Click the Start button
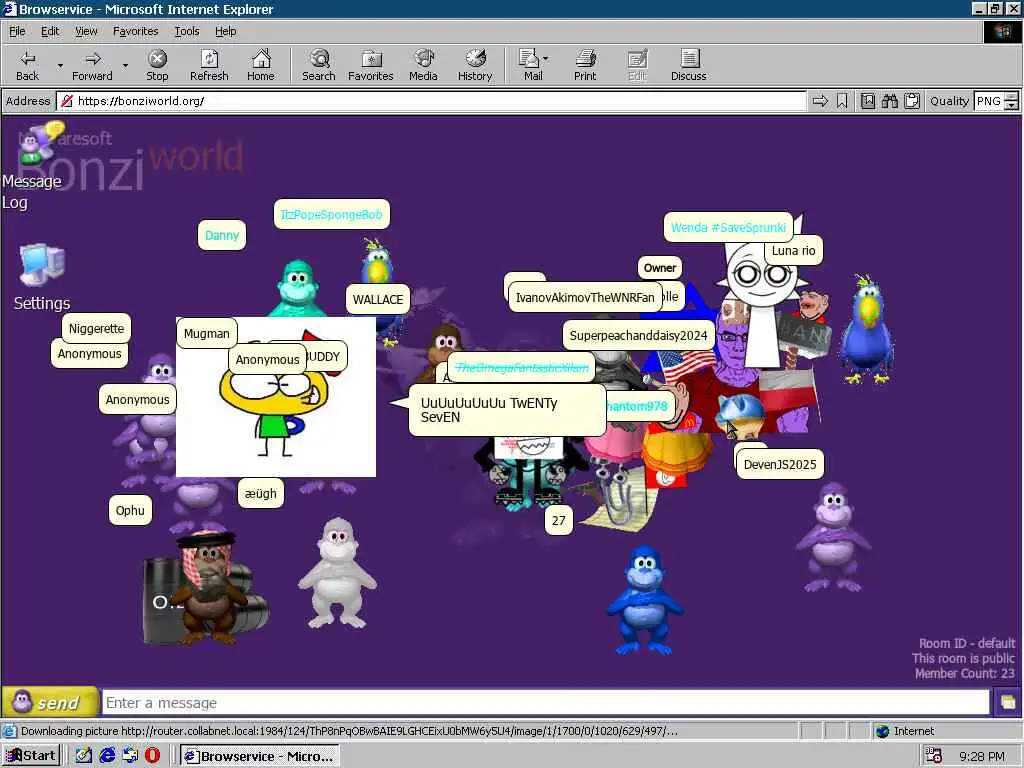 tap(31, 756)
